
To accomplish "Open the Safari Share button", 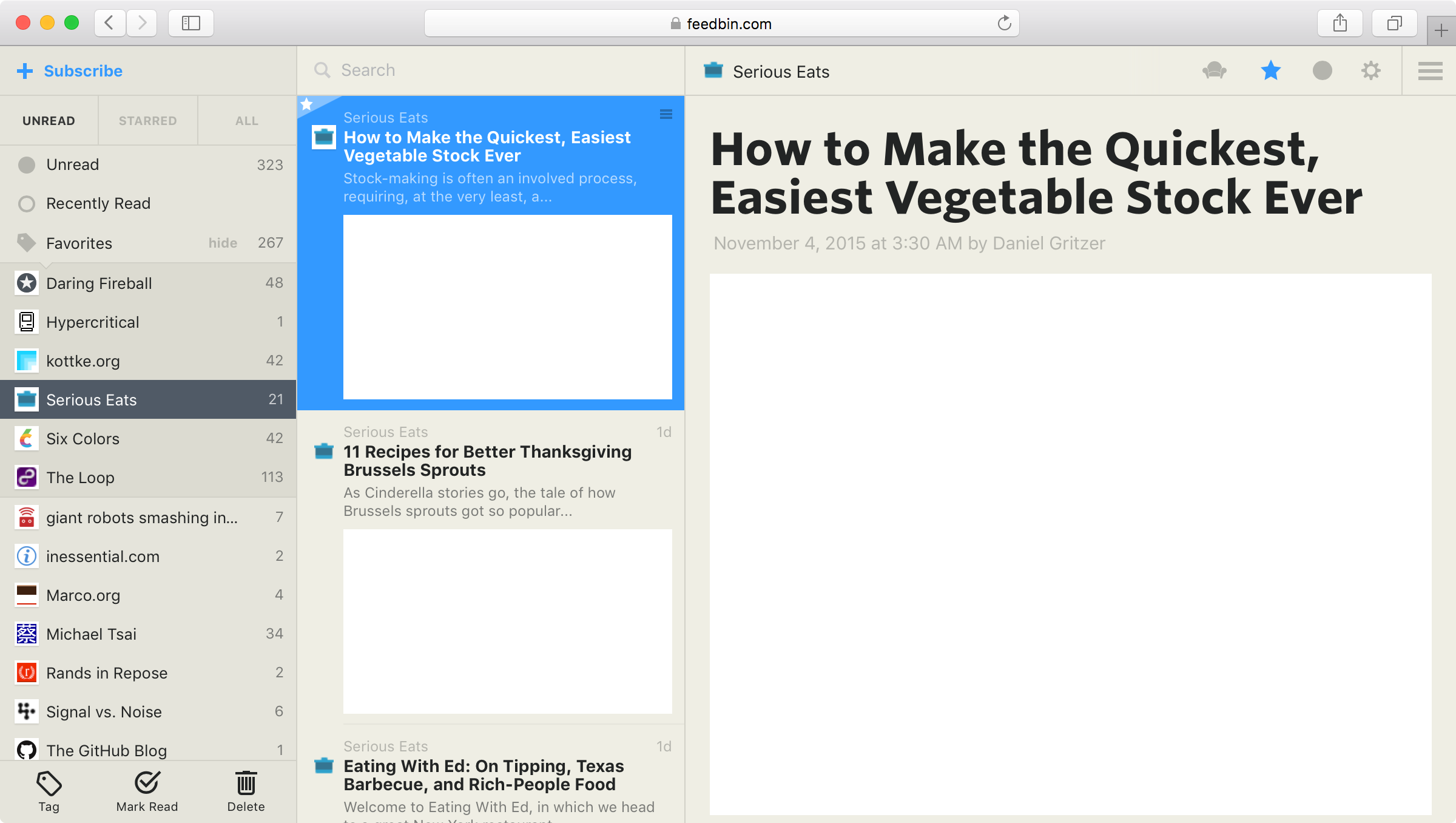I will pos(1340,23).
